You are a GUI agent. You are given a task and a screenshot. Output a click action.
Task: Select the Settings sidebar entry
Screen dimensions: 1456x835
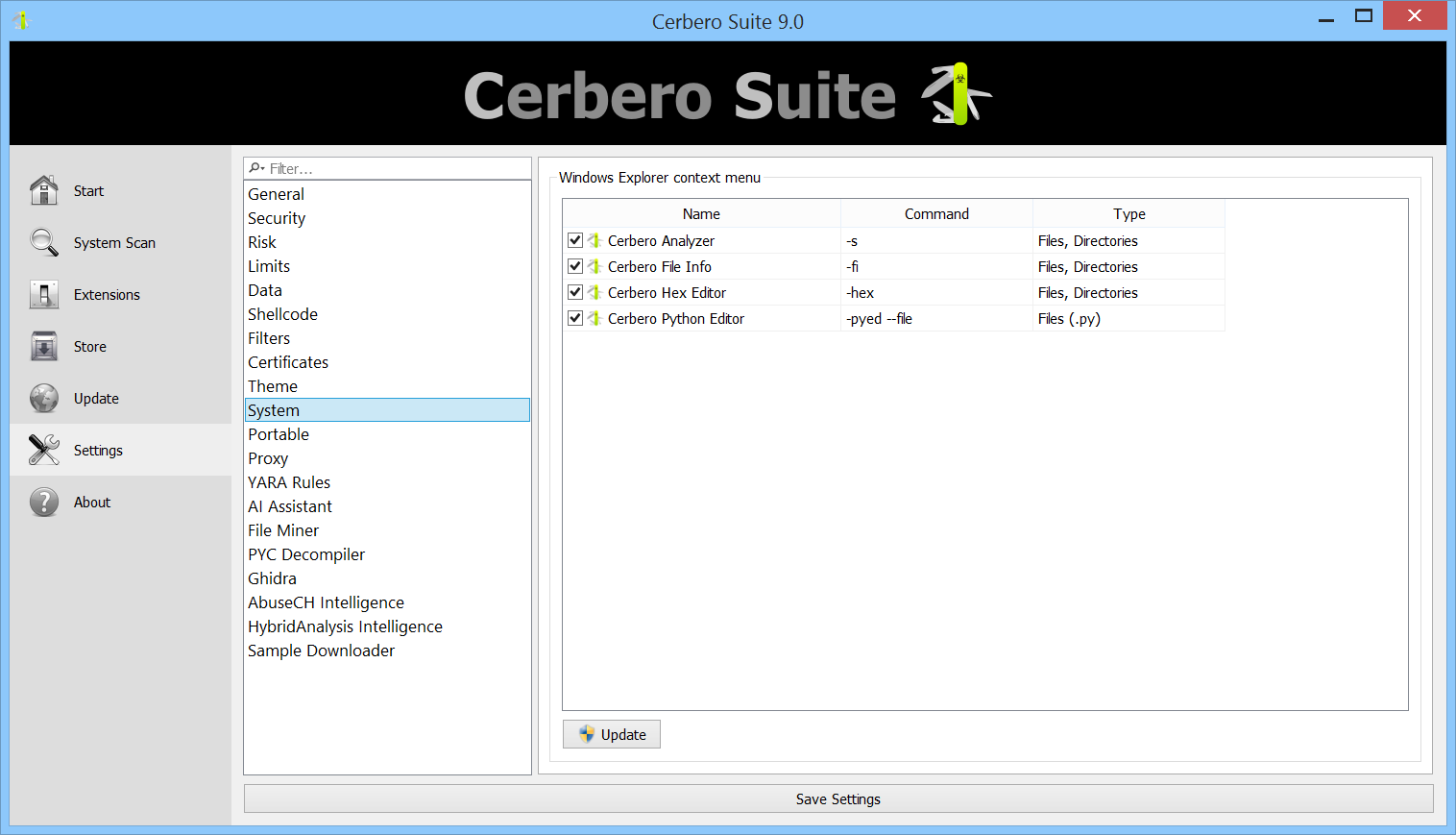pos(121,450)
